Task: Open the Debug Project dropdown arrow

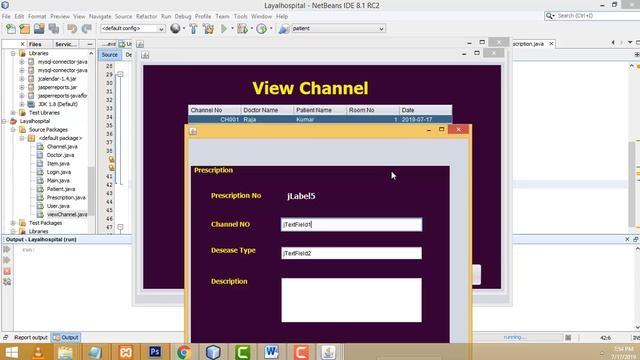Action: [251, 29]
